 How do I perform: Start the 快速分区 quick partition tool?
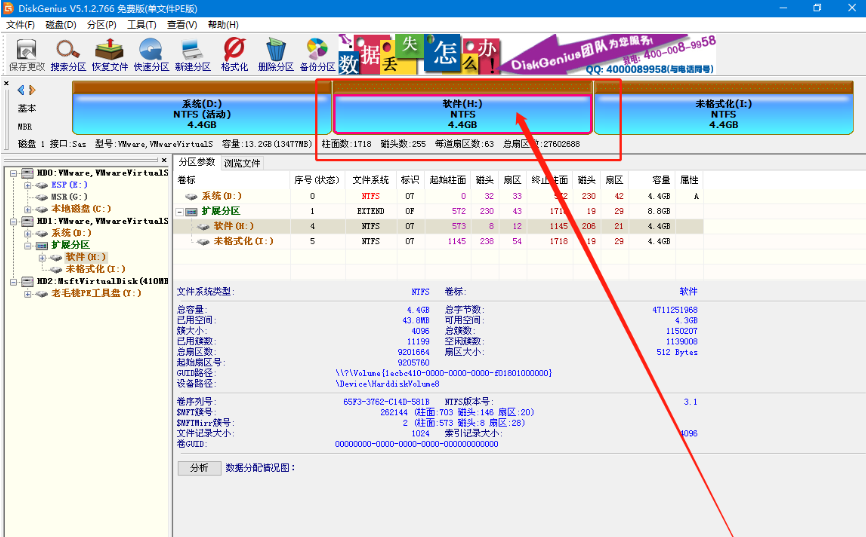pyautogui.click(x=151, y=55)
